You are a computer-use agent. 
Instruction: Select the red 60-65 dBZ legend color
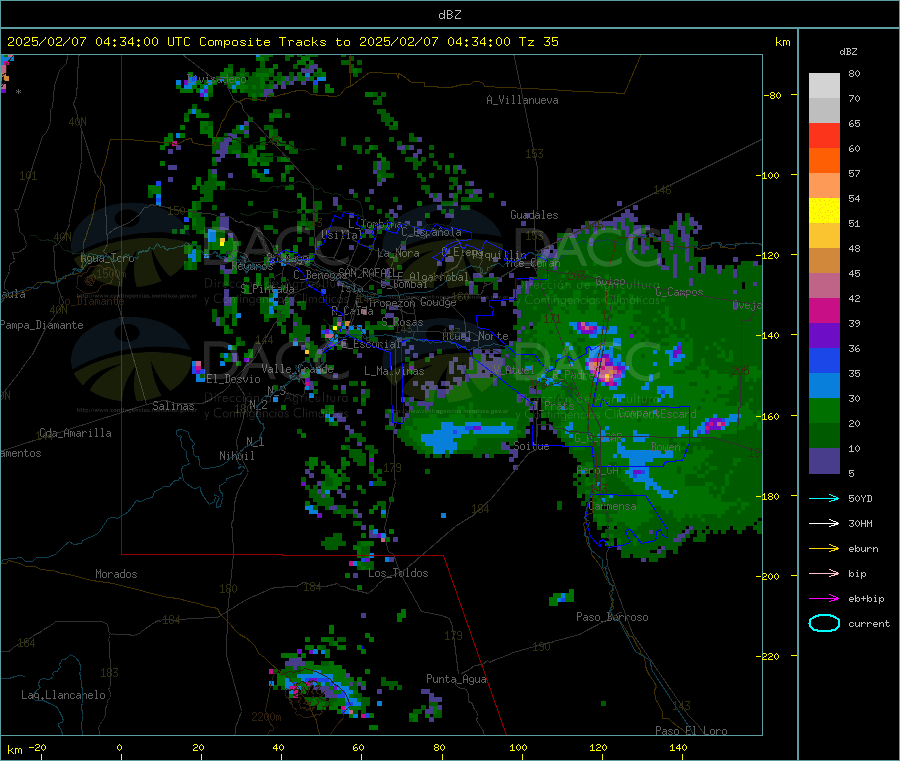coord(824,135)
